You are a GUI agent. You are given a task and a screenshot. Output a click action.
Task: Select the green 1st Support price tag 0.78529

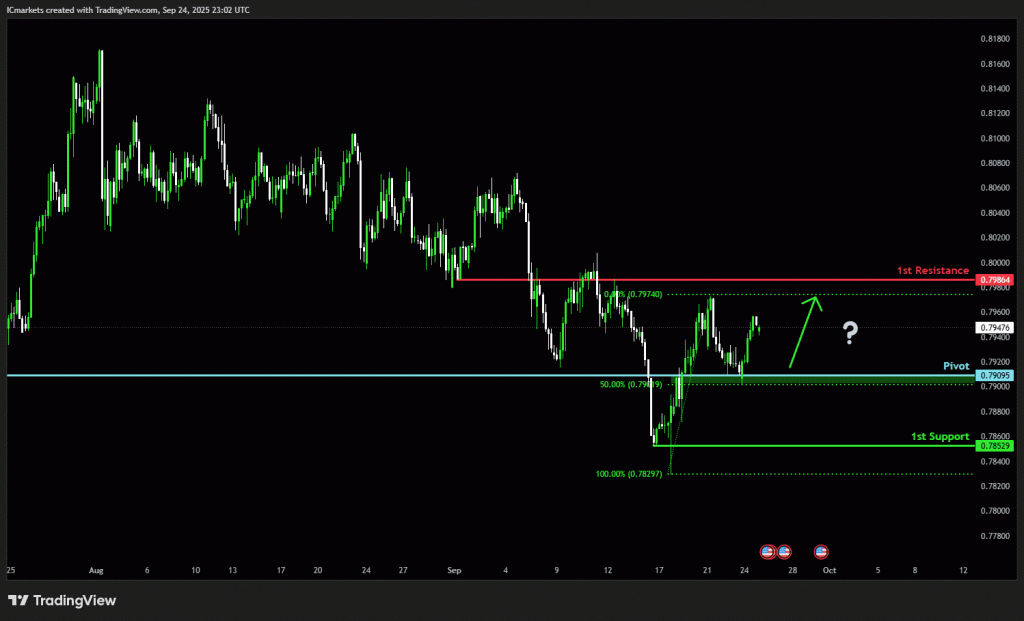[995, 445]
